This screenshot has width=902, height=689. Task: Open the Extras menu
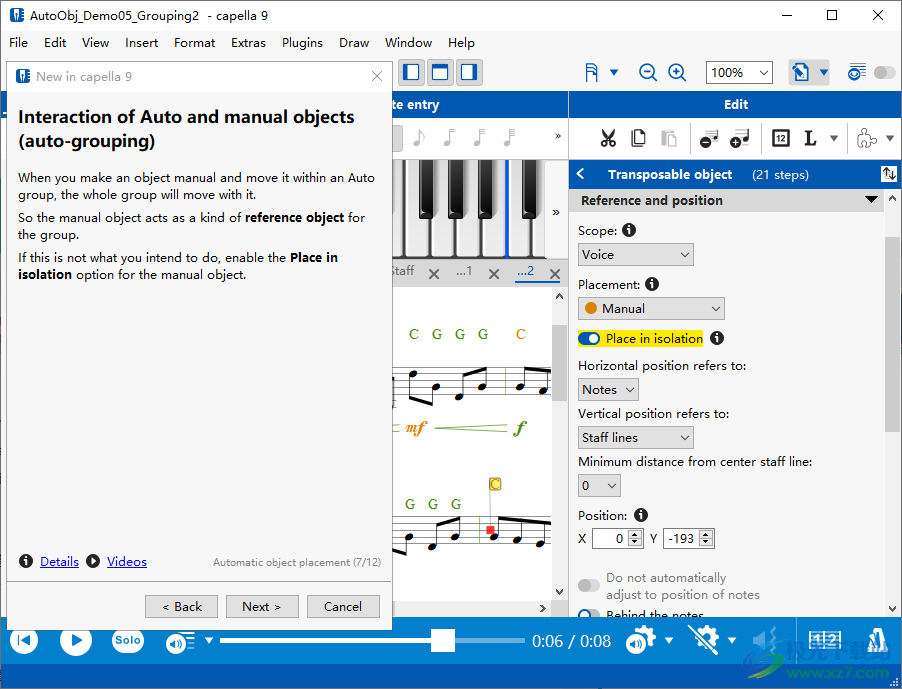point(248,43)
